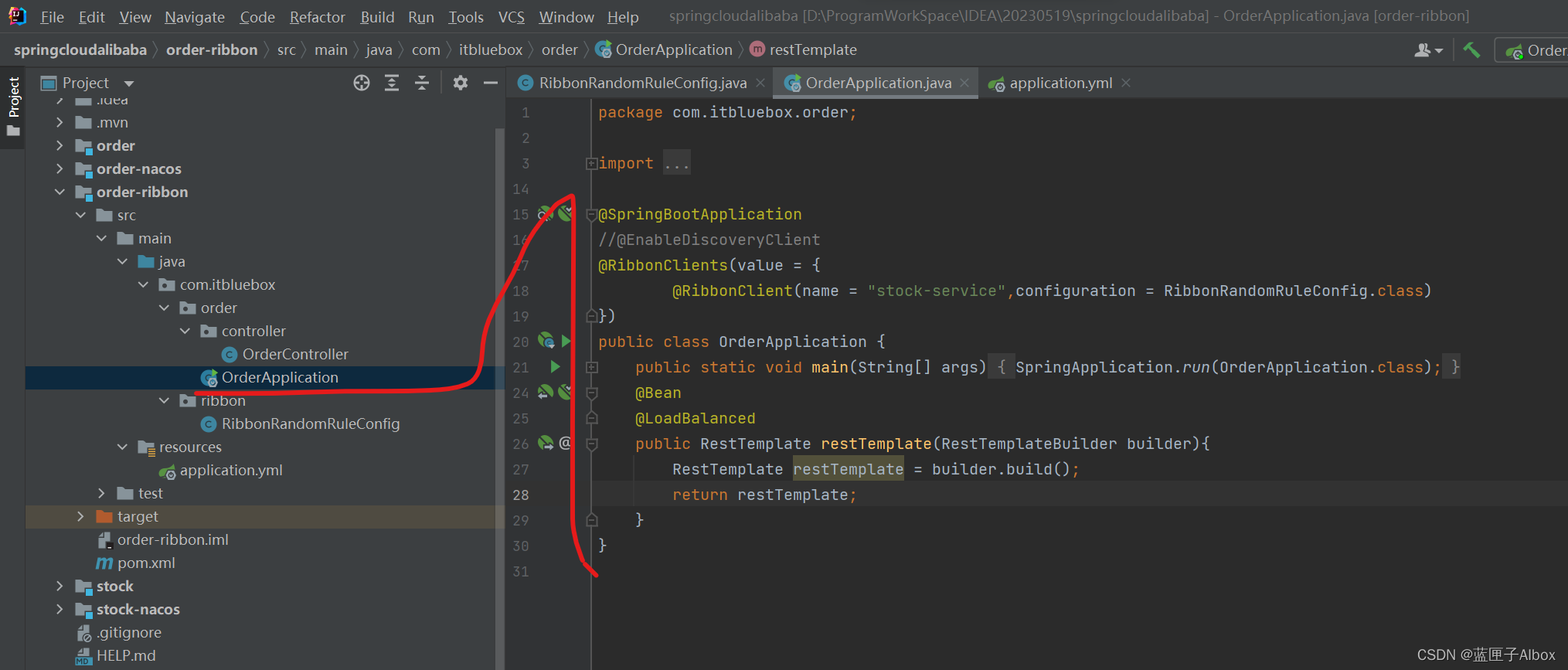Click the bean navigation gutter icon on line 26
Viewport: 1568px width, 670px height.
pos(546,443)
